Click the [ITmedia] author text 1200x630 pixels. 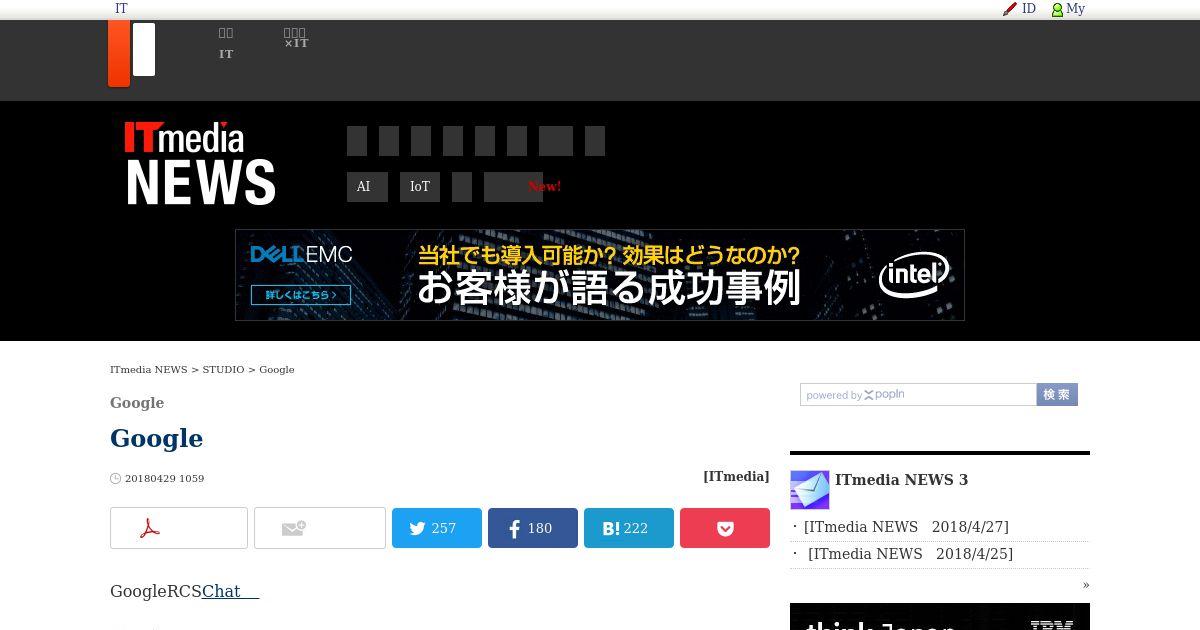(736, 477)
